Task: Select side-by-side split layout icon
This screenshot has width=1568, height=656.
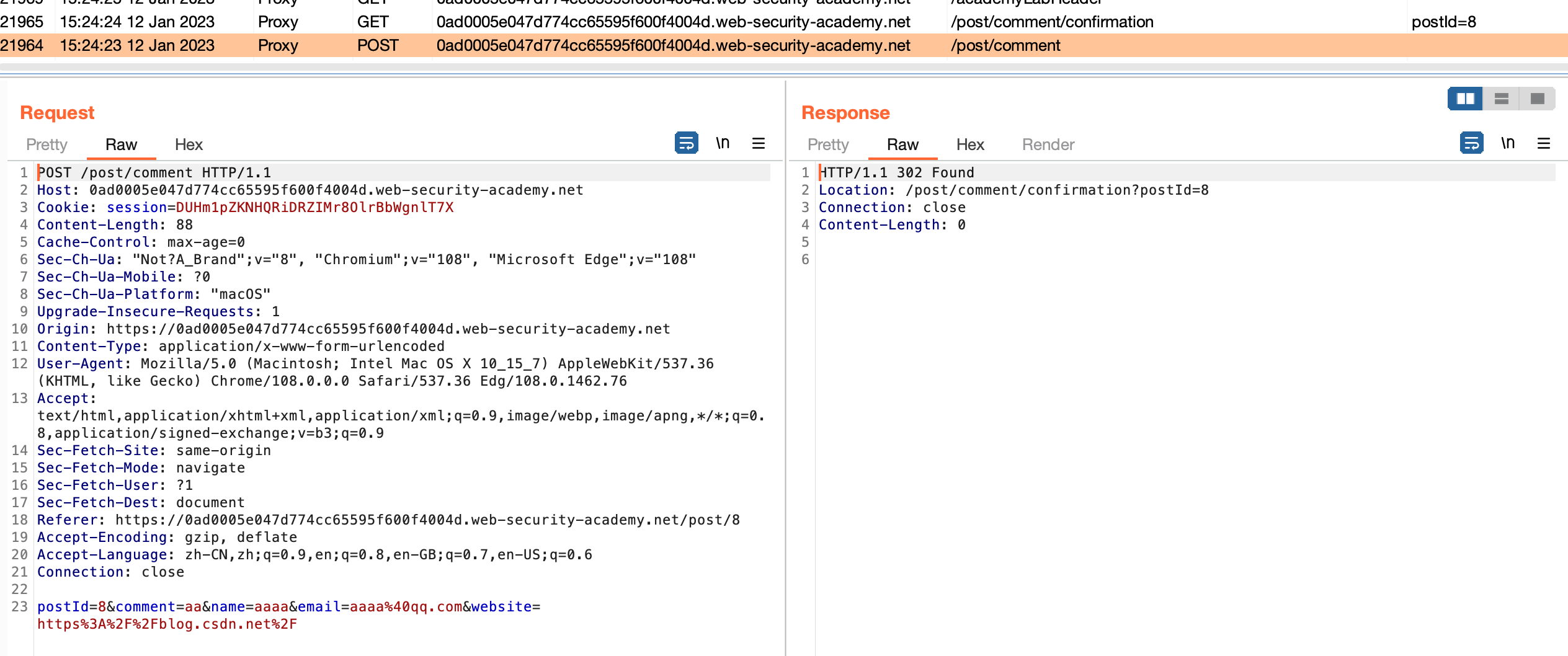Action: tap(1465, 99)
